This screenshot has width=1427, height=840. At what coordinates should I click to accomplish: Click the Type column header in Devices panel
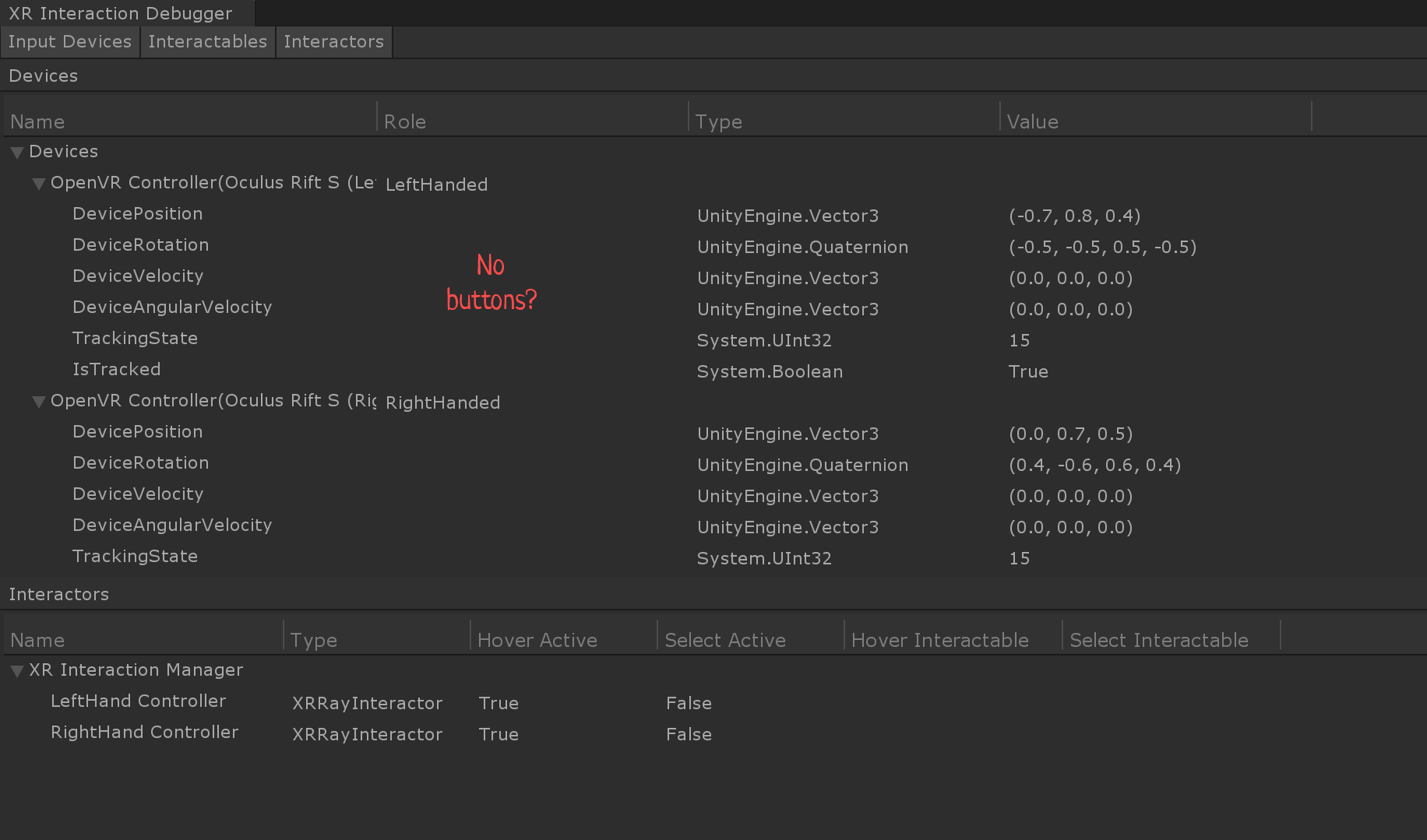tap(717, 121)
